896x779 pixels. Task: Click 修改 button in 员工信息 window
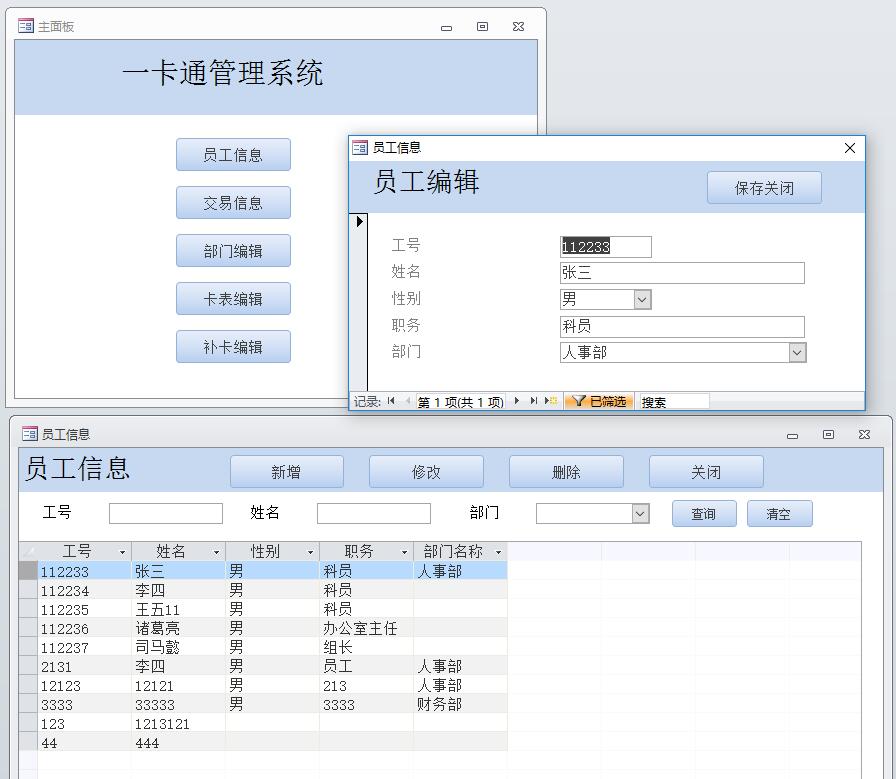point(426,472)
